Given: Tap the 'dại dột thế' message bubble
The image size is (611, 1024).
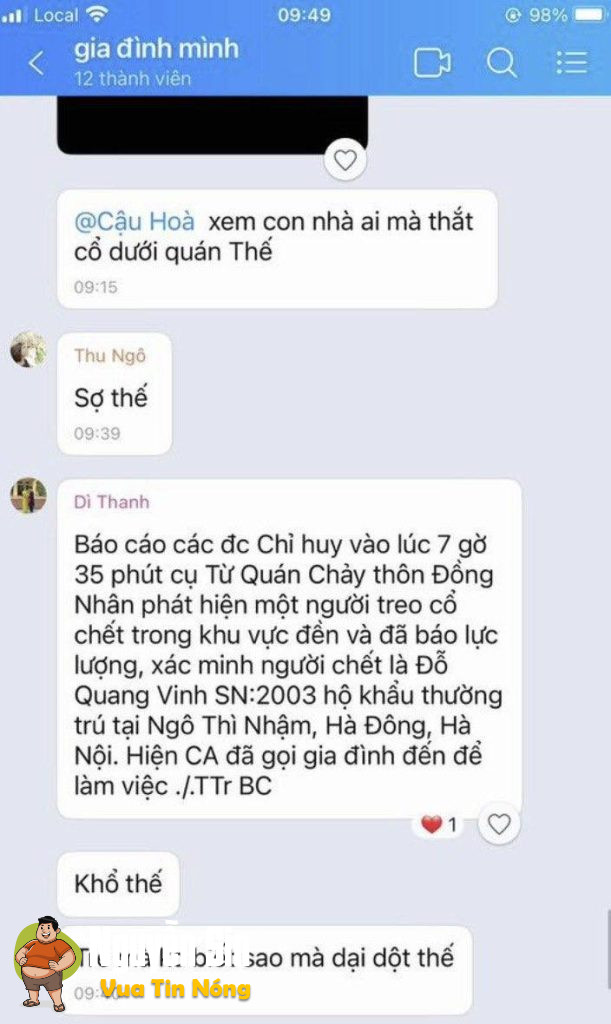Looking at the screenshot, I should click(264, 968).
